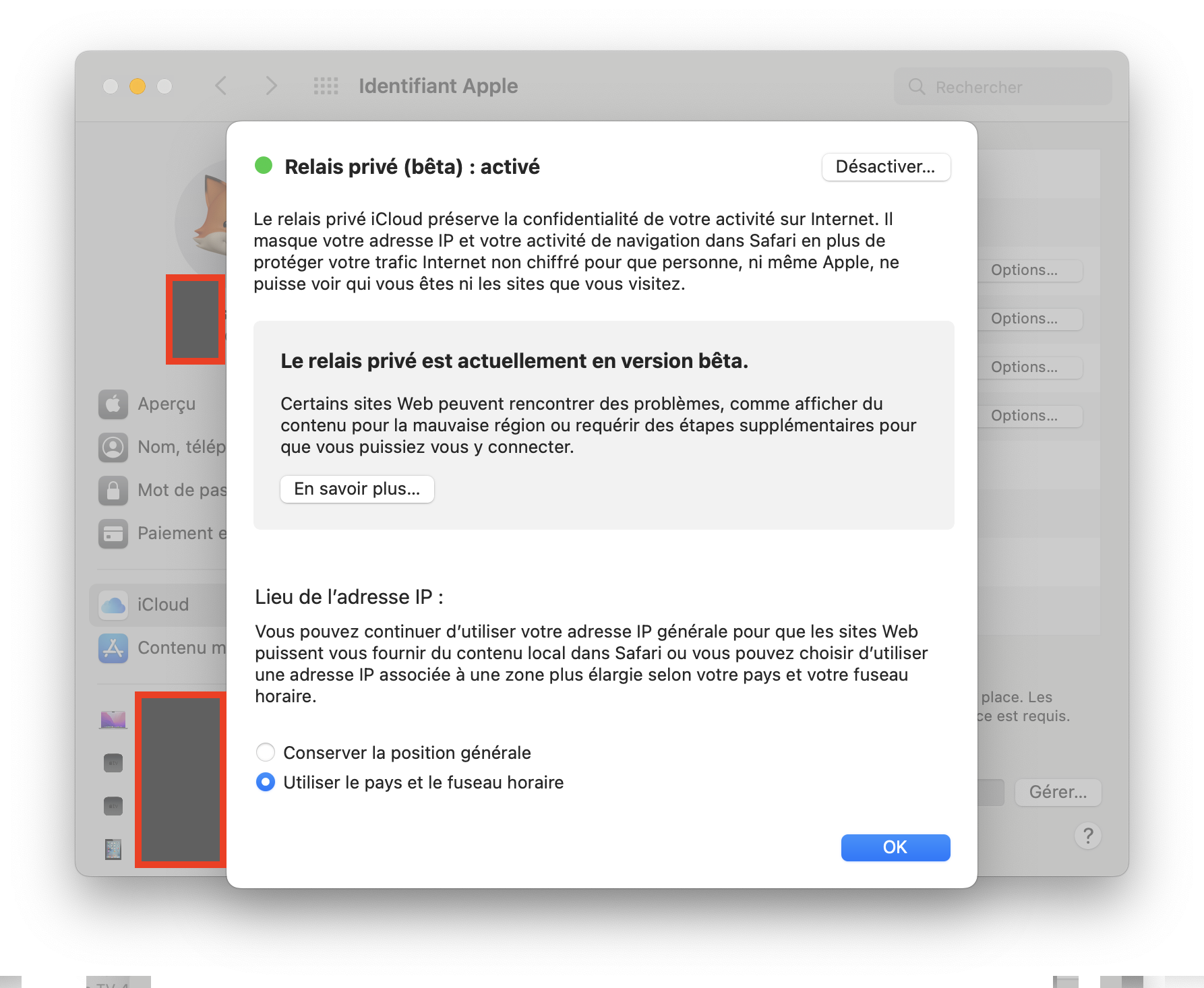Click the third Options button in background
Image resolution: width=1204 pixels, height=988 pixels.
point(1029,367)
